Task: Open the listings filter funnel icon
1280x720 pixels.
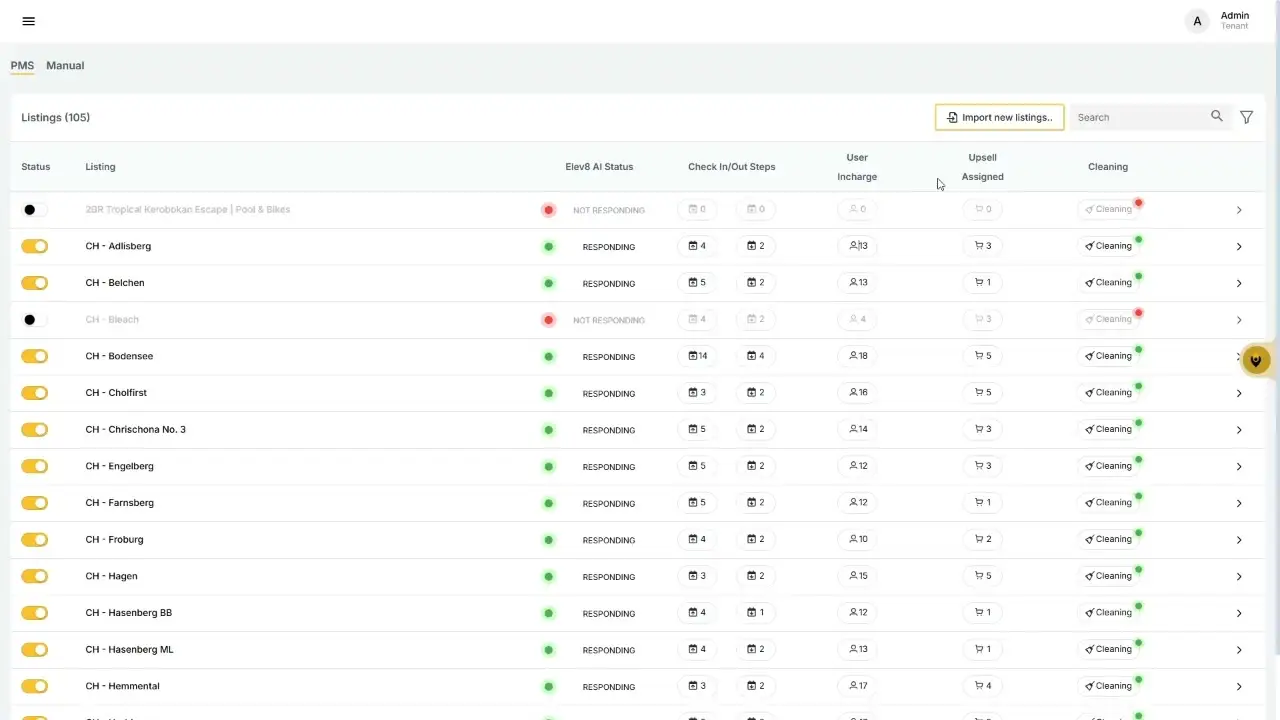Action: pyautogui.click(x=1247, y=117)
